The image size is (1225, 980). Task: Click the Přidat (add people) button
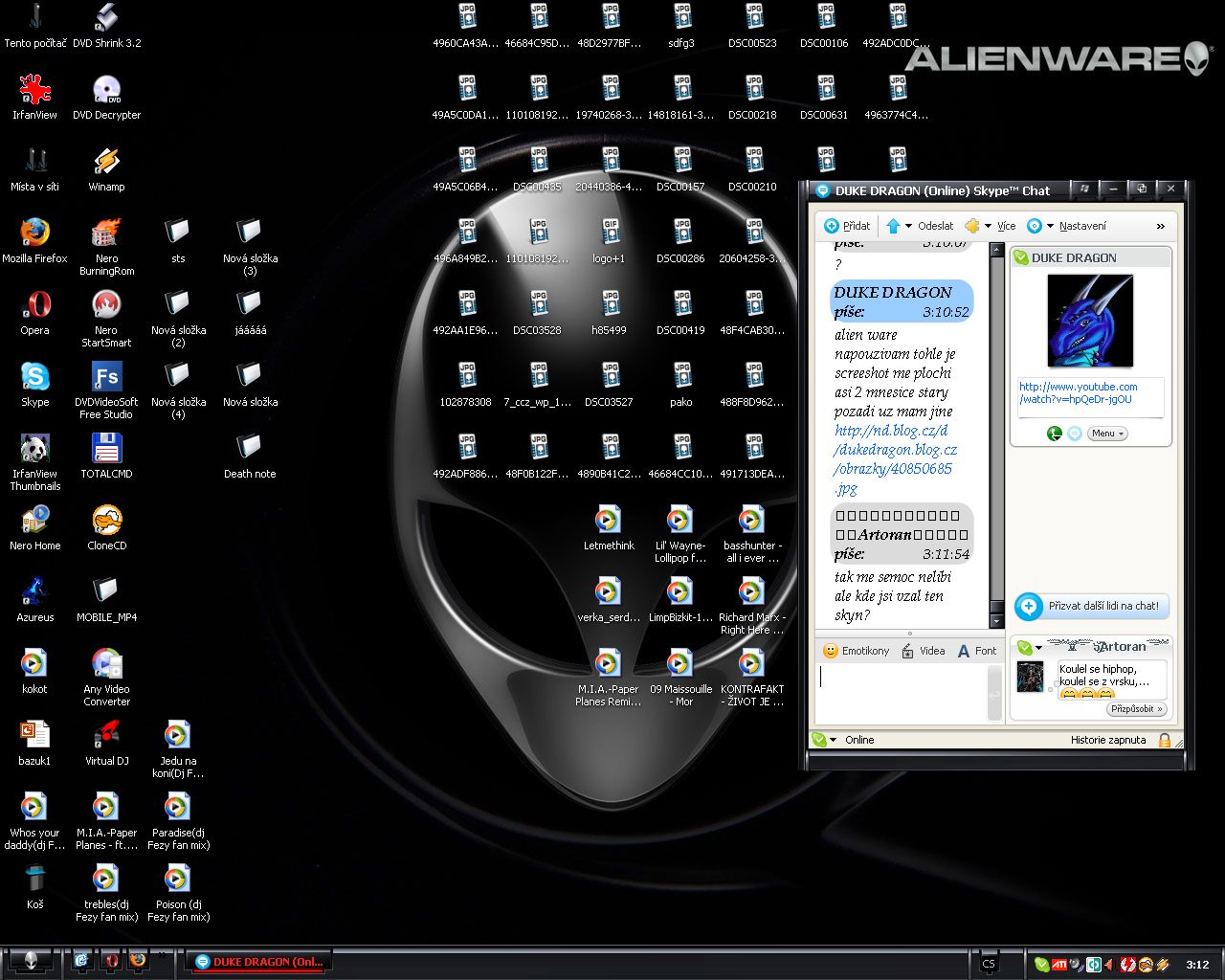coord(848,226)
